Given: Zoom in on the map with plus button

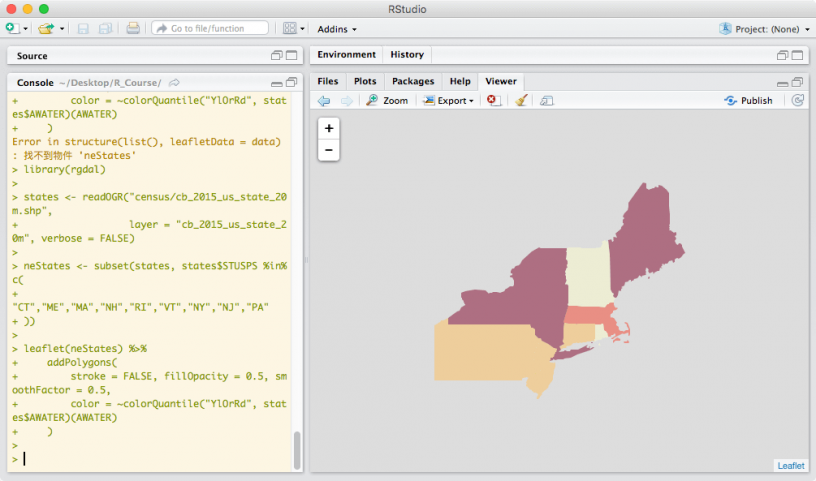Looking at the screenshot, I should (x=329, y=128).
